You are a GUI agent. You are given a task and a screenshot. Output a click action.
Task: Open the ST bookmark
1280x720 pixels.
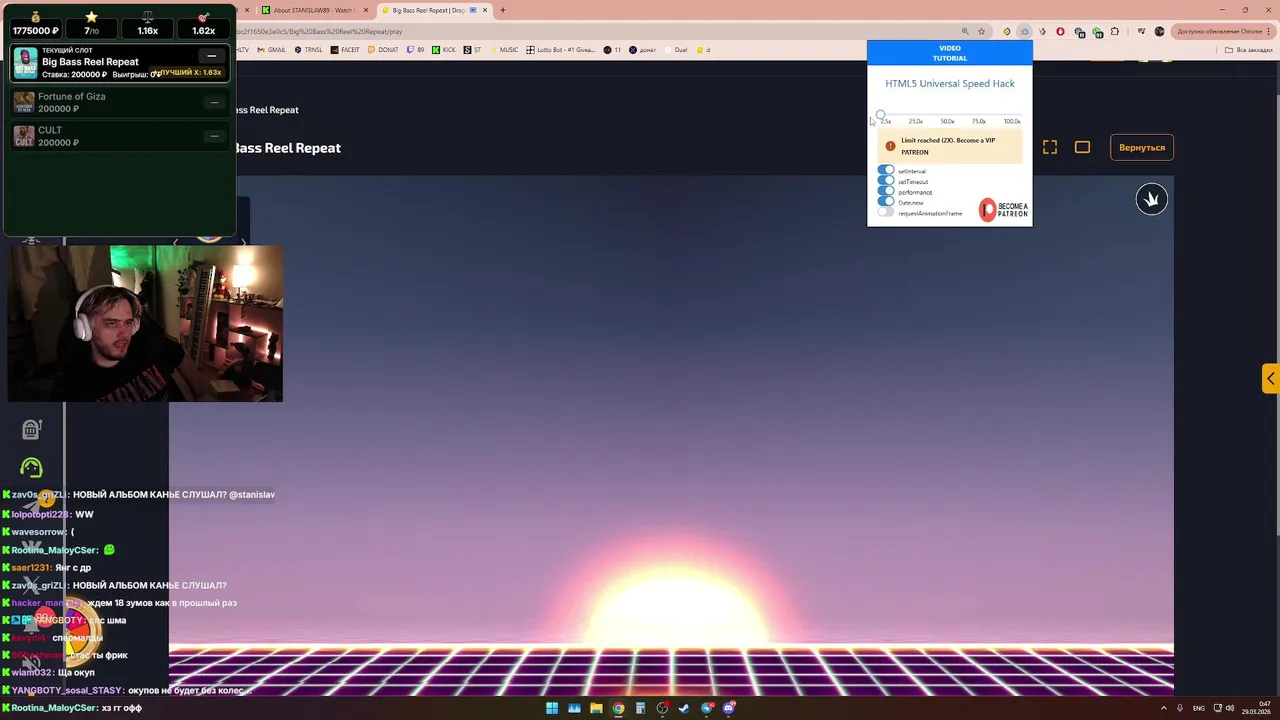[x=473, y=49]
